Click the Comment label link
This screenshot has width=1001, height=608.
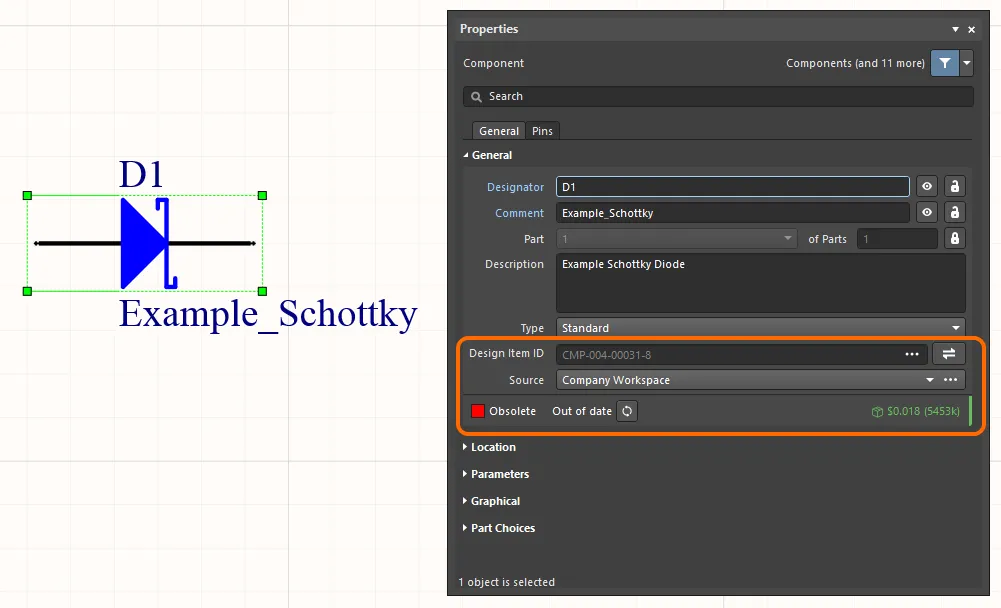(519, 213)
